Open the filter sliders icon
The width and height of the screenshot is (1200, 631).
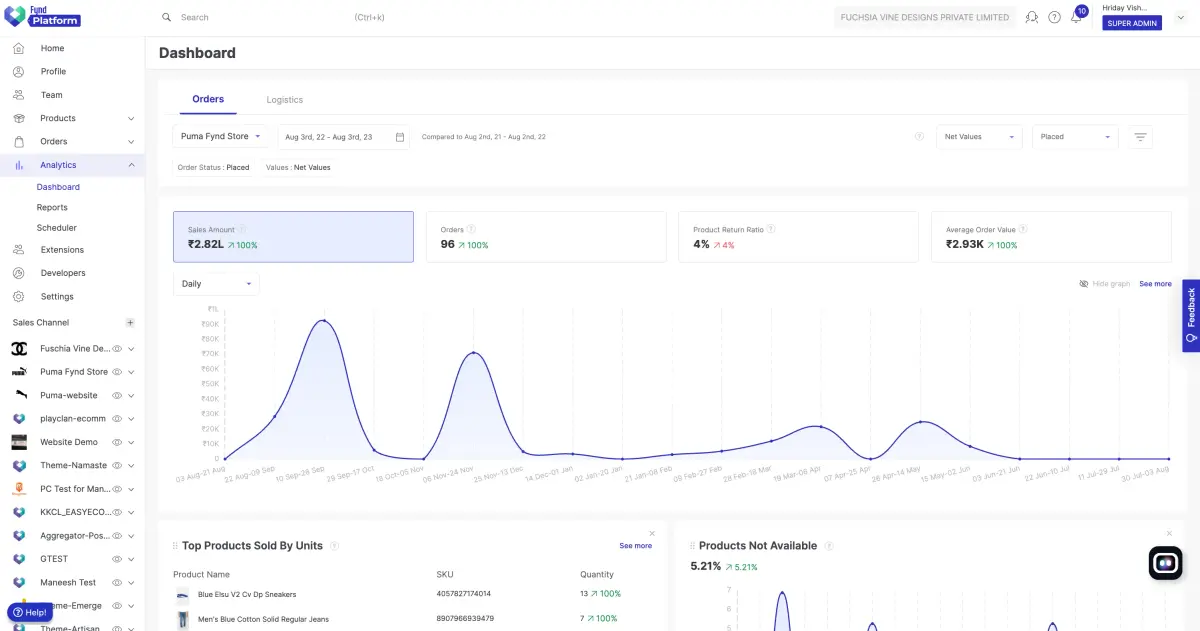coord(1140,137)
